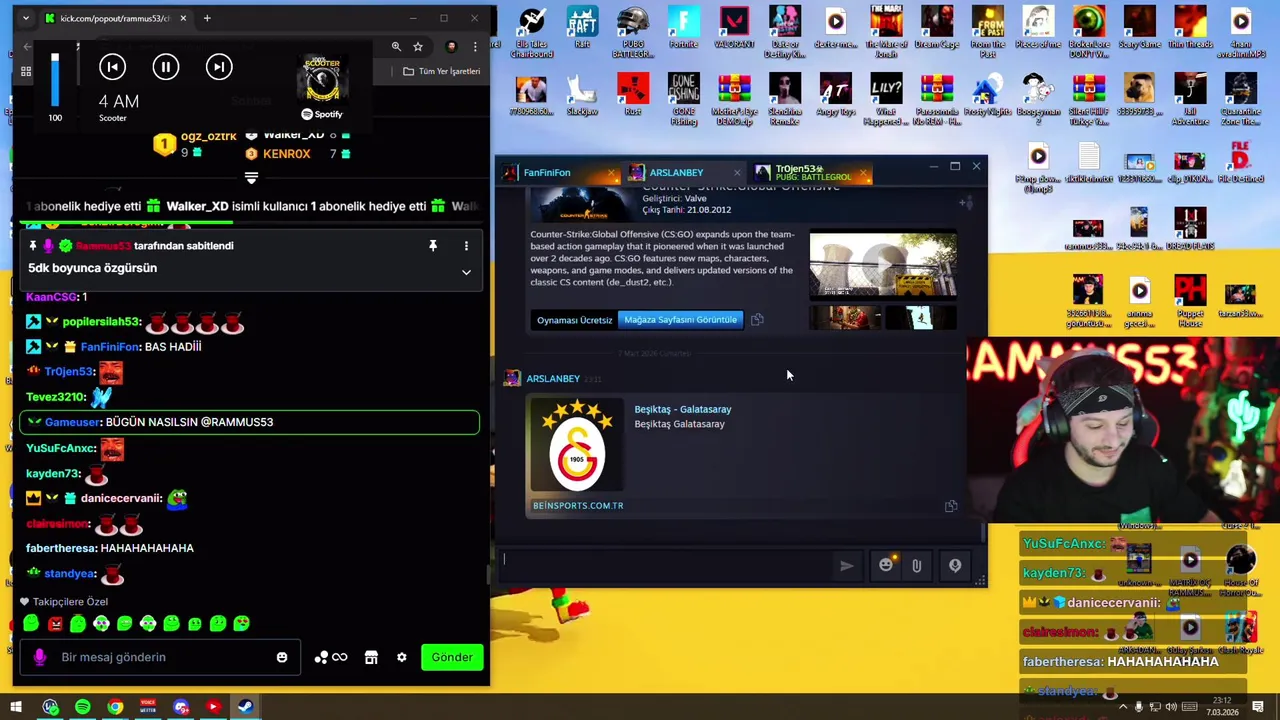Screen dimensions: 1280x720
Task: Open Spotify from the taskbar
Action: [83, 707]
